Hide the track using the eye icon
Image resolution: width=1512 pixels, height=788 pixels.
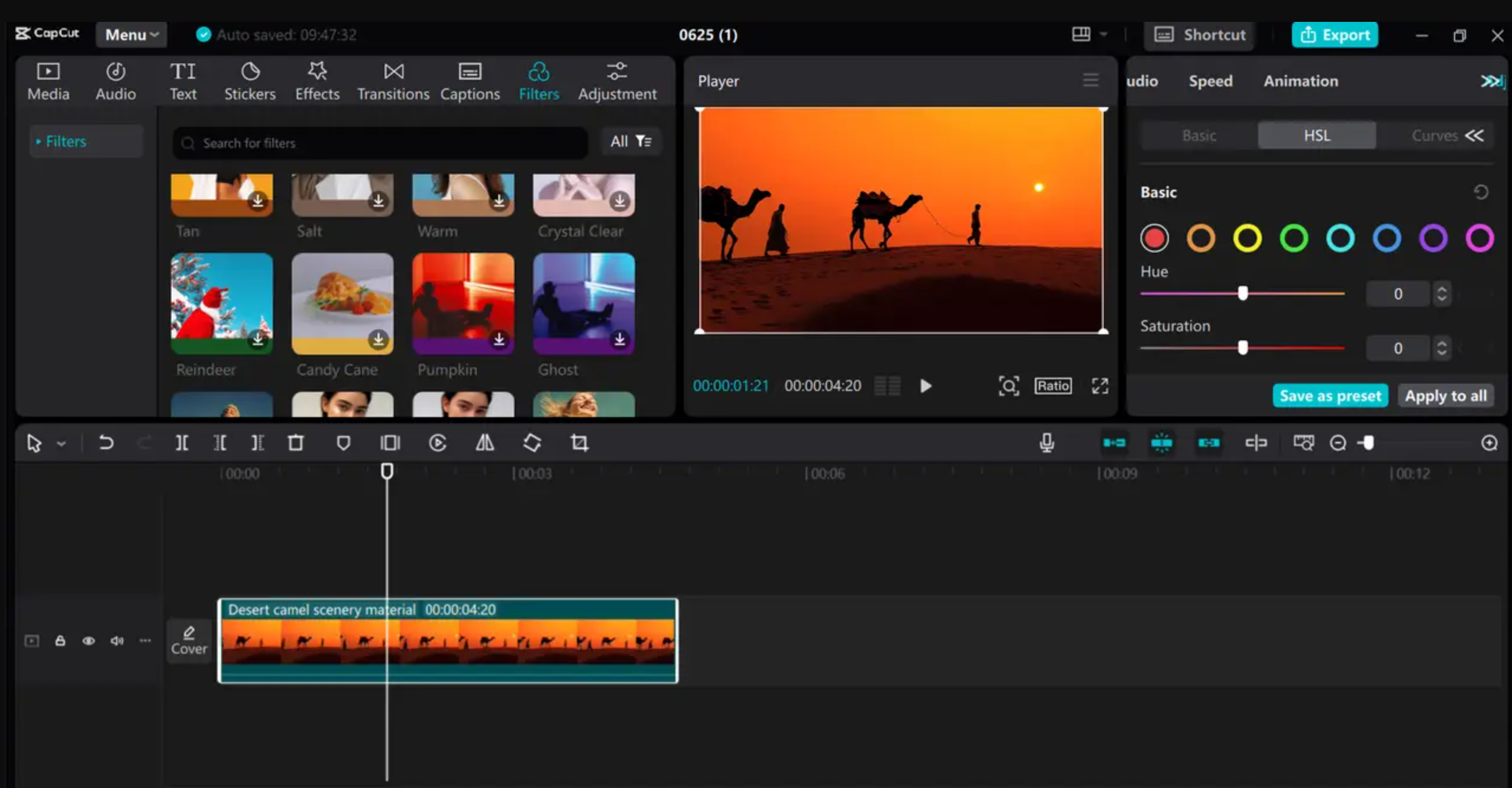click(89, 640)
